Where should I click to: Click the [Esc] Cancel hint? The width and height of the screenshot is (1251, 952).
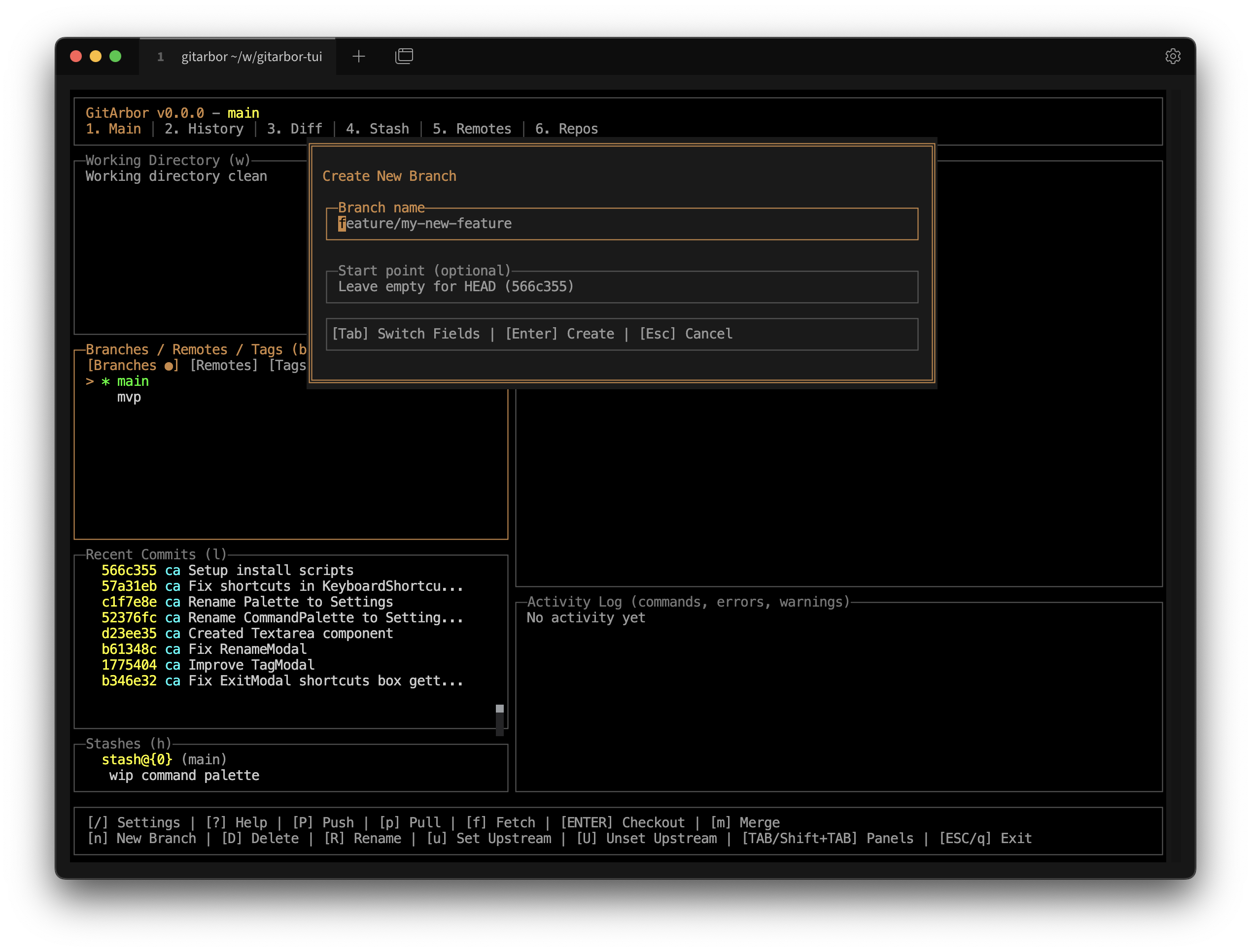(685, 334)
